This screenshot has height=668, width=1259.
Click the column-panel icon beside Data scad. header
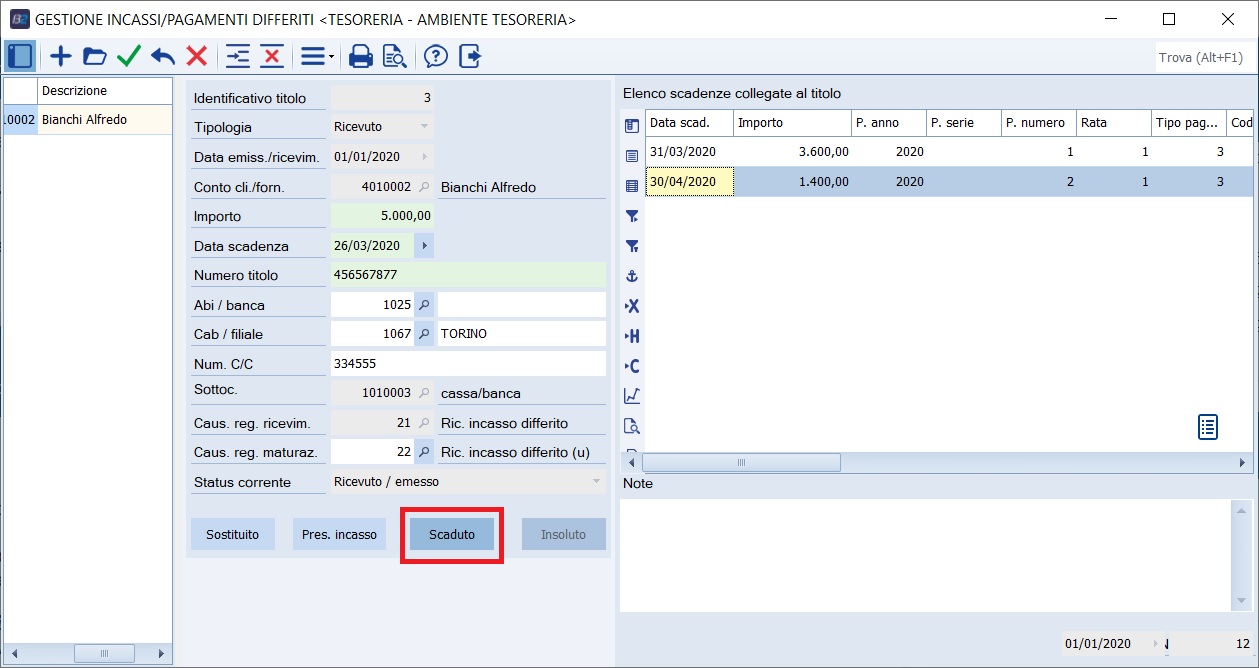point(632,126)
